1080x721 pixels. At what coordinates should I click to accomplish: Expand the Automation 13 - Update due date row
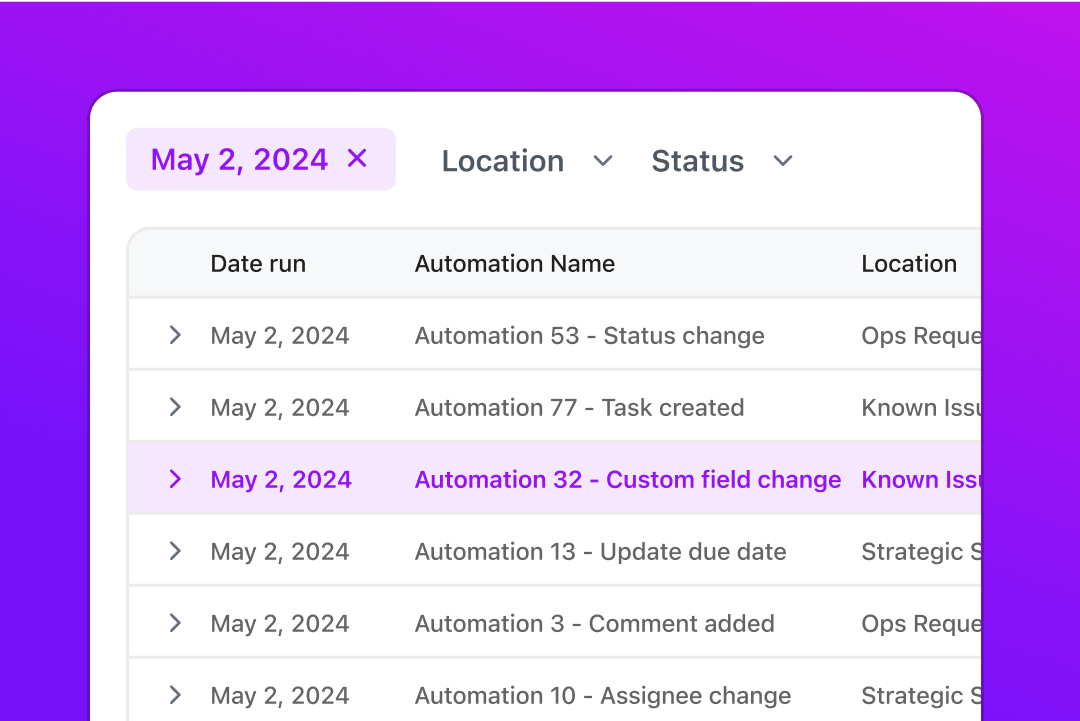click(176, 551)
